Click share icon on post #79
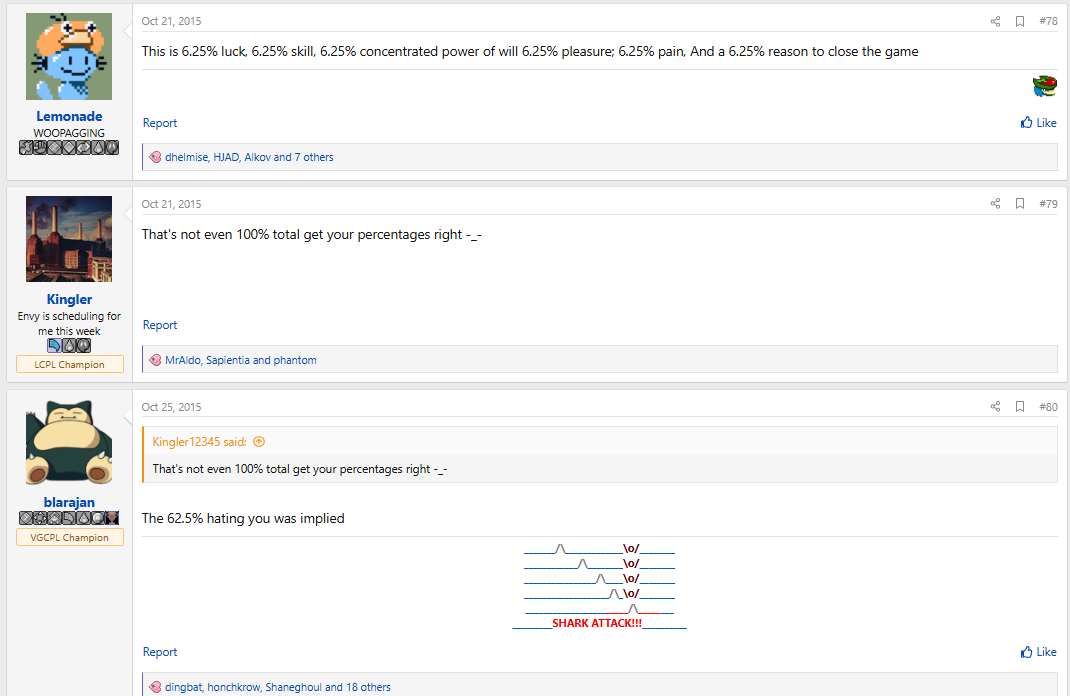This screenshot has height=696, width=1070. click(995, 204)
